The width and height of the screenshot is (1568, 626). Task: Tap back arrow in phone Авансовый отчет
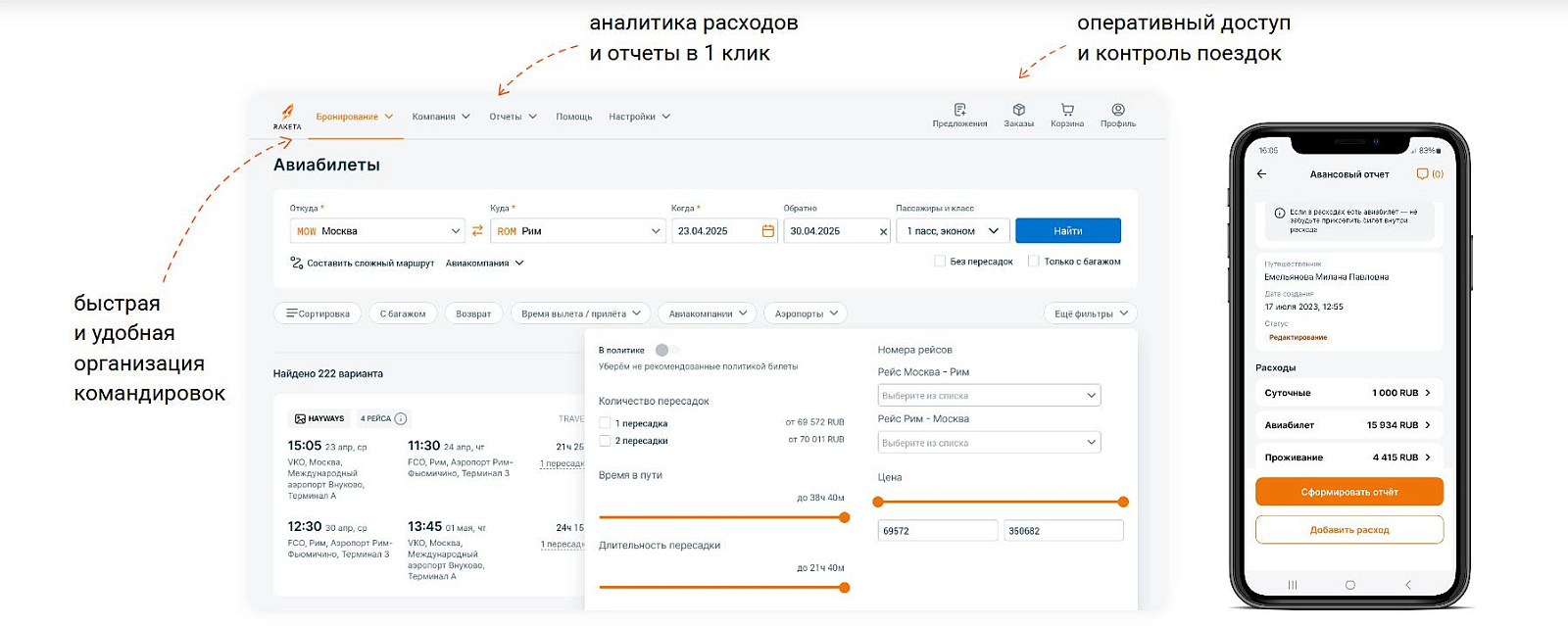point(1261,174)
